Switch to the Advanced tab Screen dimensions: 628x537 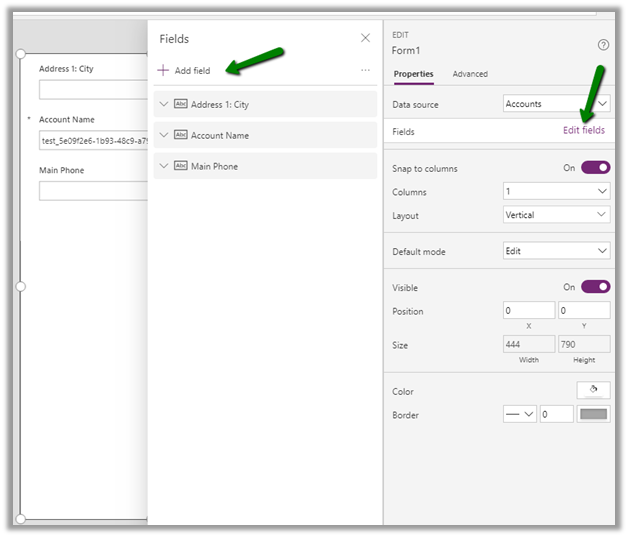coord(470,74)
